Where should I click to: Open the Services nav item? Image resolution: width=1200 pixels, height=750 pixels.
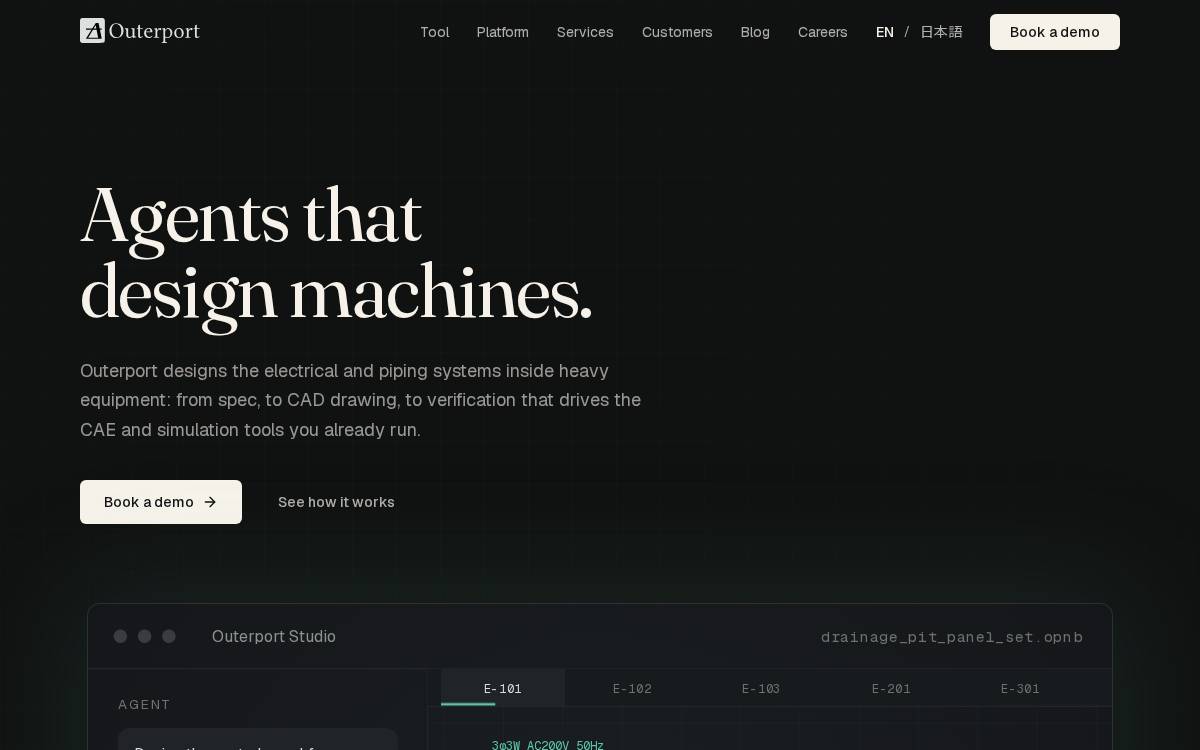[x=585, y=32]
